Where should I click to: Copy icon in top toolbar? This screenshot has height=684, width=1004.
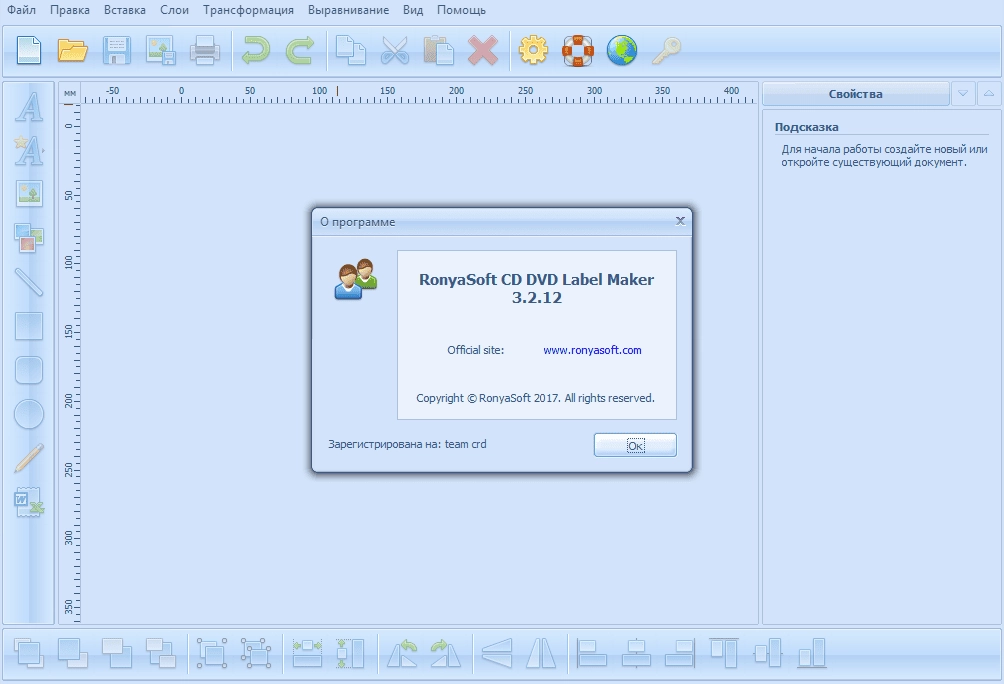tap(351, 50)
